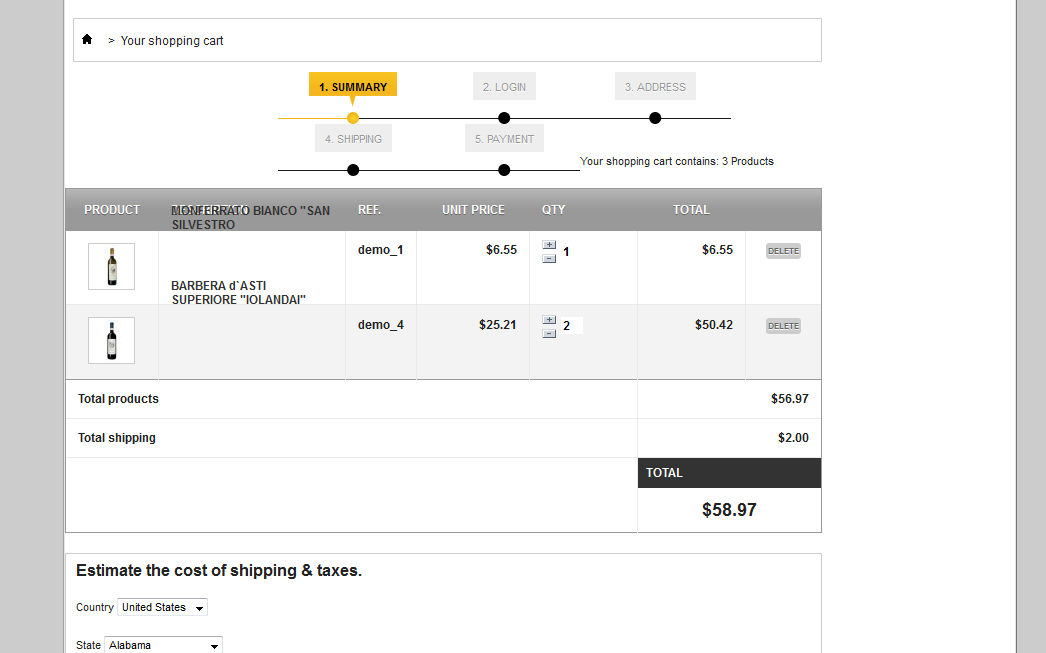Decrease quantity of demo_4 product
This screenshot has height=653, width=1046.
(549, 334)
